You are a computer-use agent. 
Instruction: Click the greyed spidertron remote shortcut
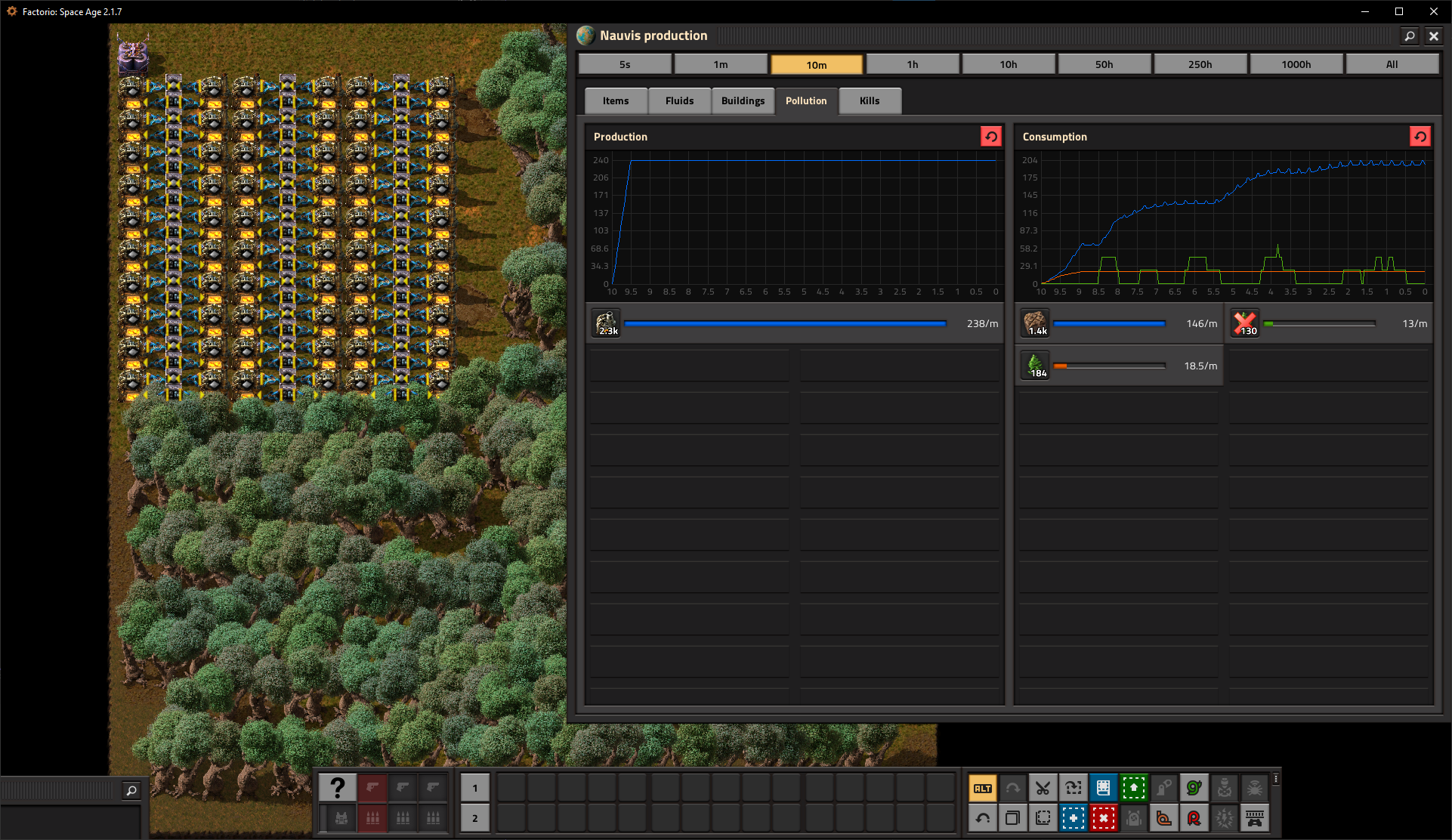tap(1254, 788)
